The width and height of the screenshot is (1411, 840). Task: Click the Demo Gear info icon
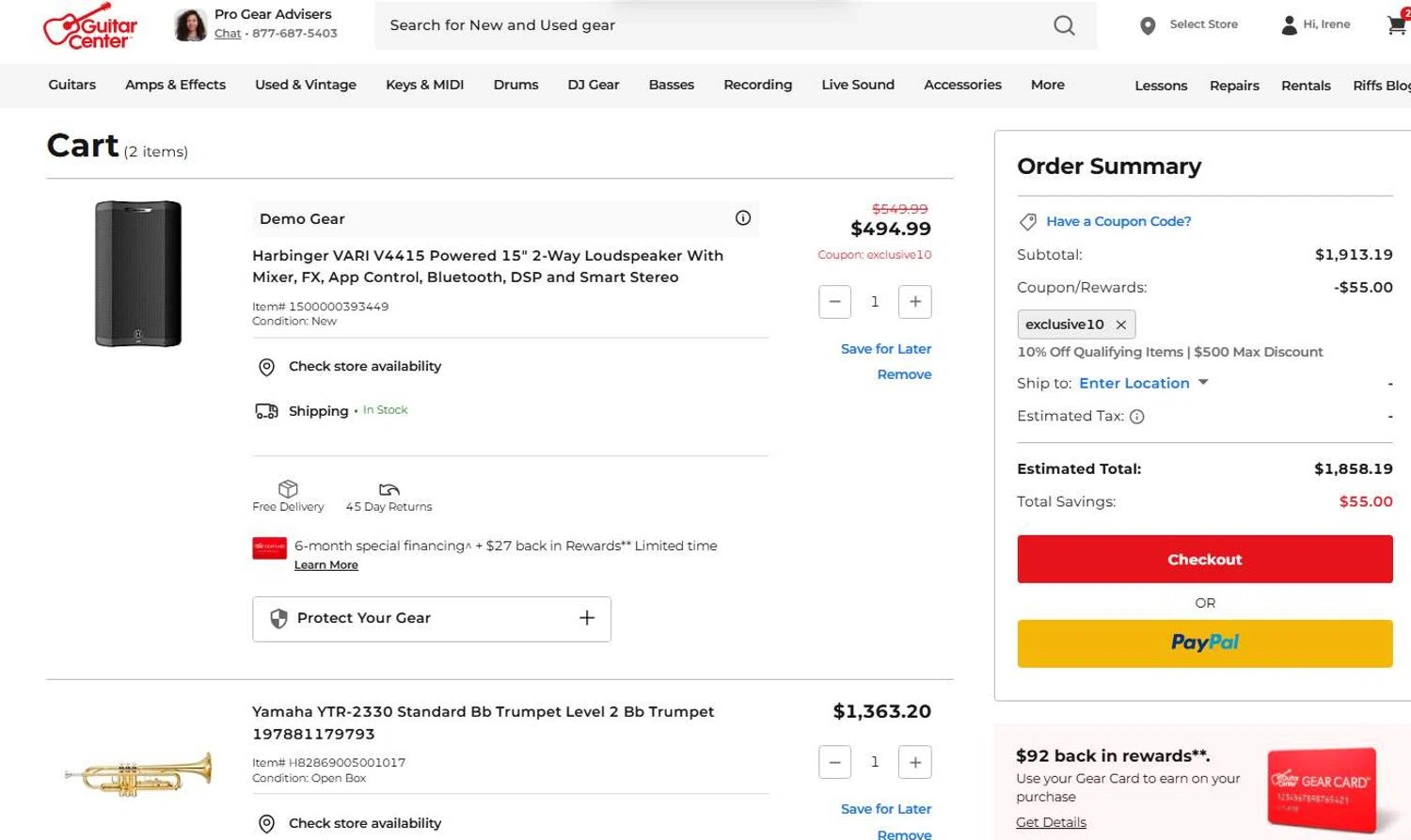[x=743, y=218]
